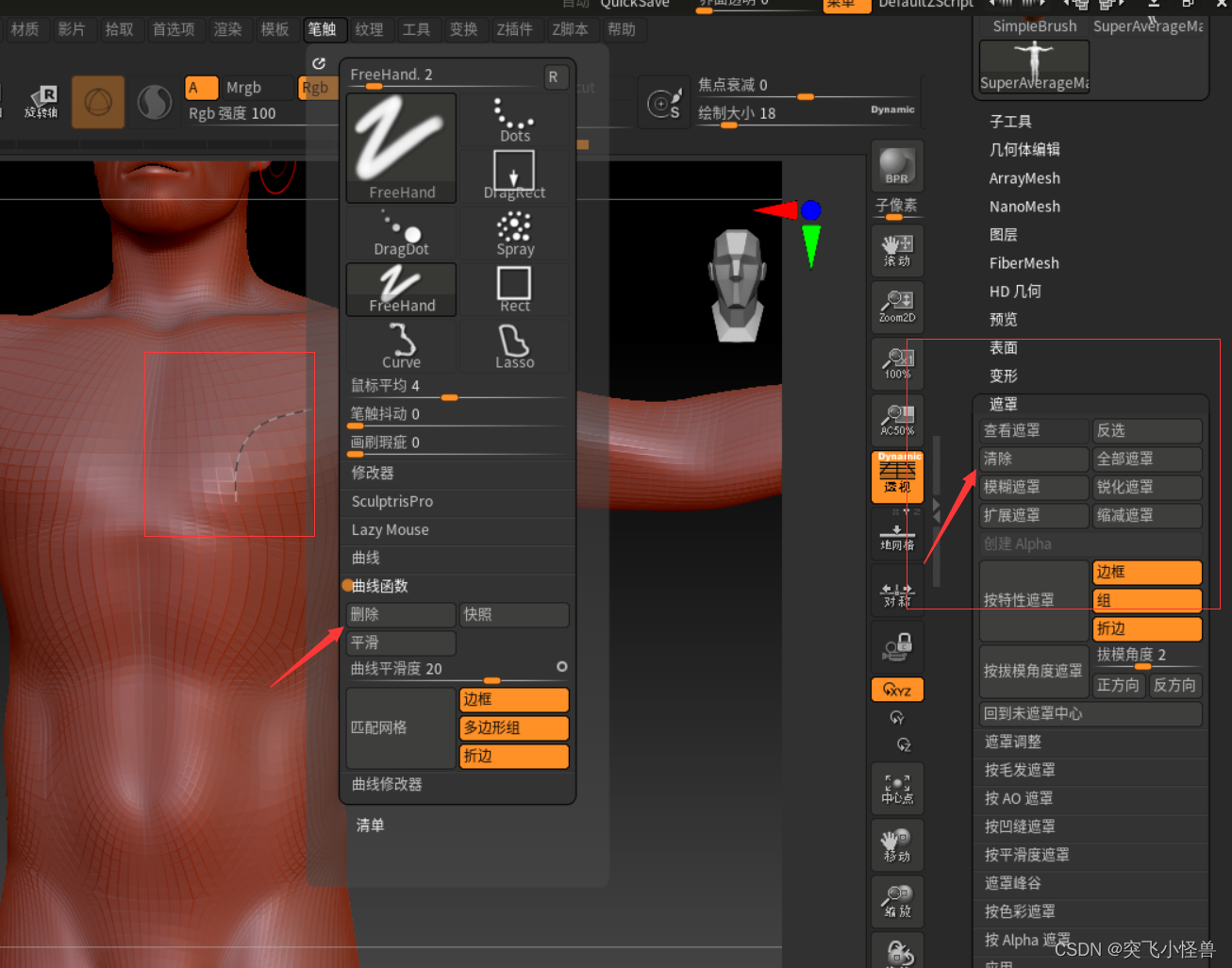Toggle the A channel button

coord(201,88)
